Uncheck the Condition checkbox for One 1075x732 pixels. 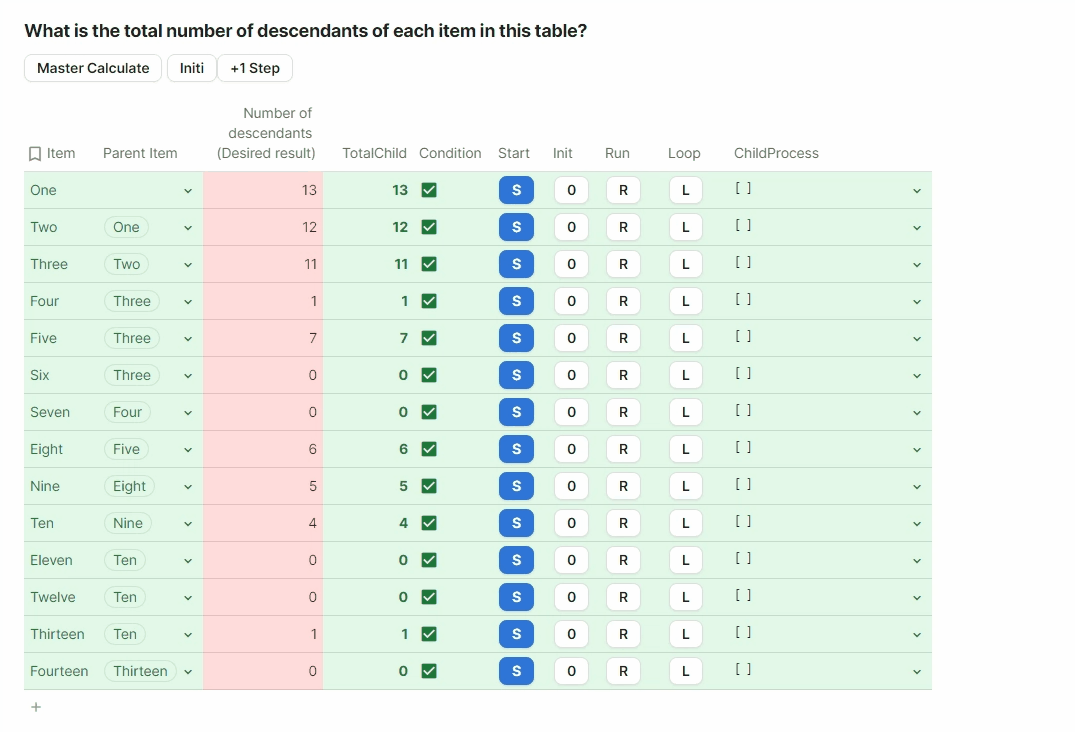point(429,190)
